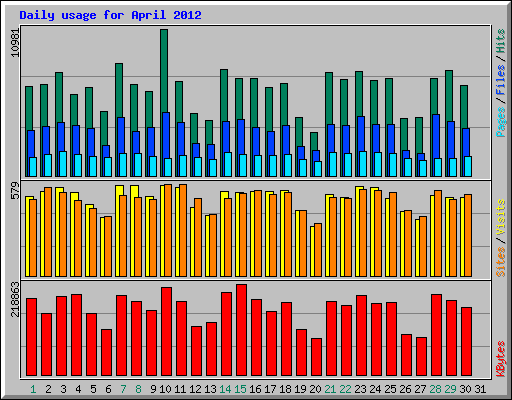
Task: Click day label 8 on the x-axis
Action: click(x=138, y=389)
